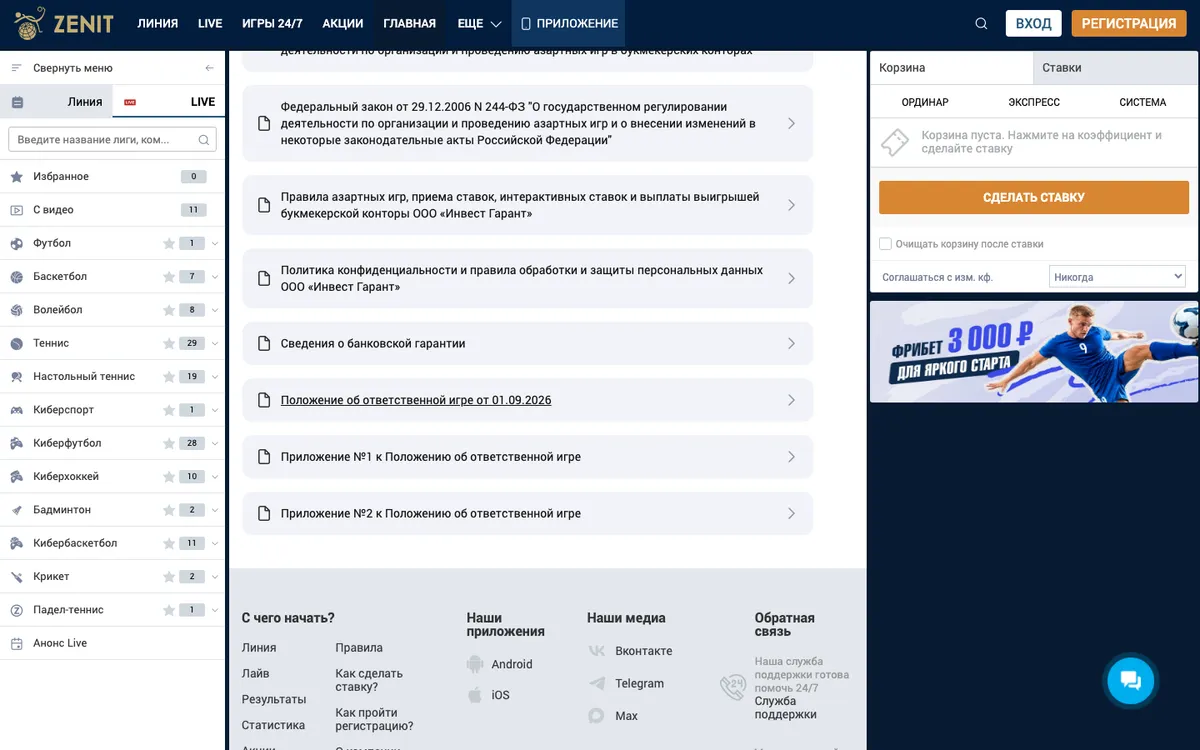The width and height of the screenshot is (1200, 750).
Task: Click the РЕГИСТРАЦИЯ button
Action: pos(1129,24)
